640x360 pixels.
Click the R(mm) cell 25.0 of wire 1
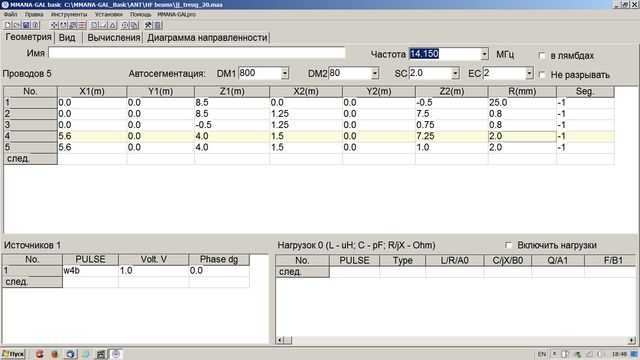tap(522, 102)
